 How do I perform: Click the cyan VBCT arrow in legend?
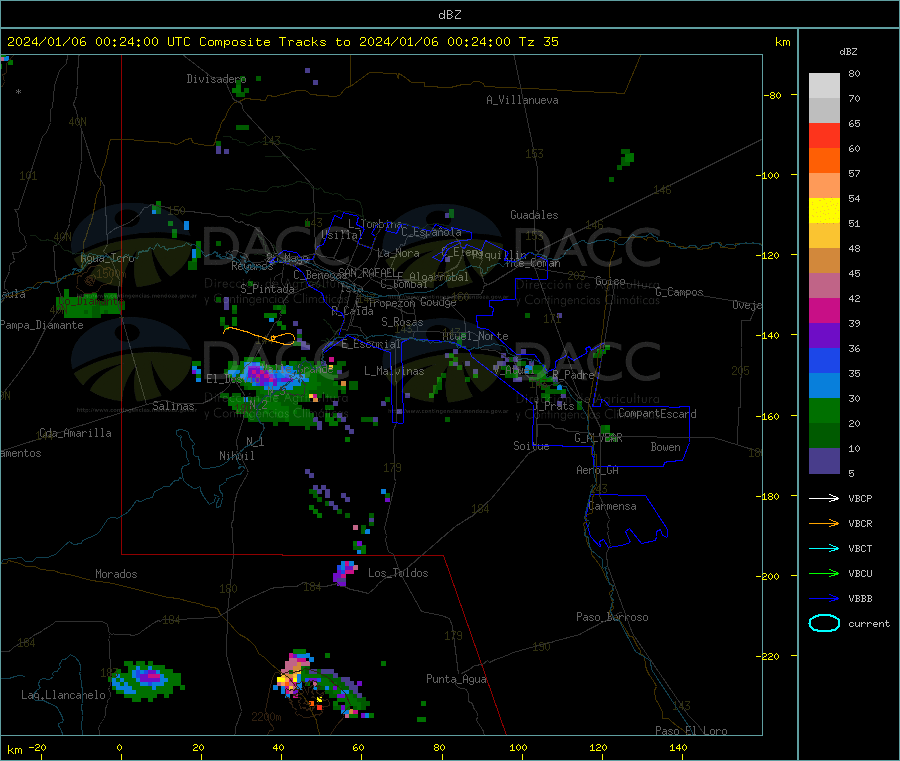(824, 548)
